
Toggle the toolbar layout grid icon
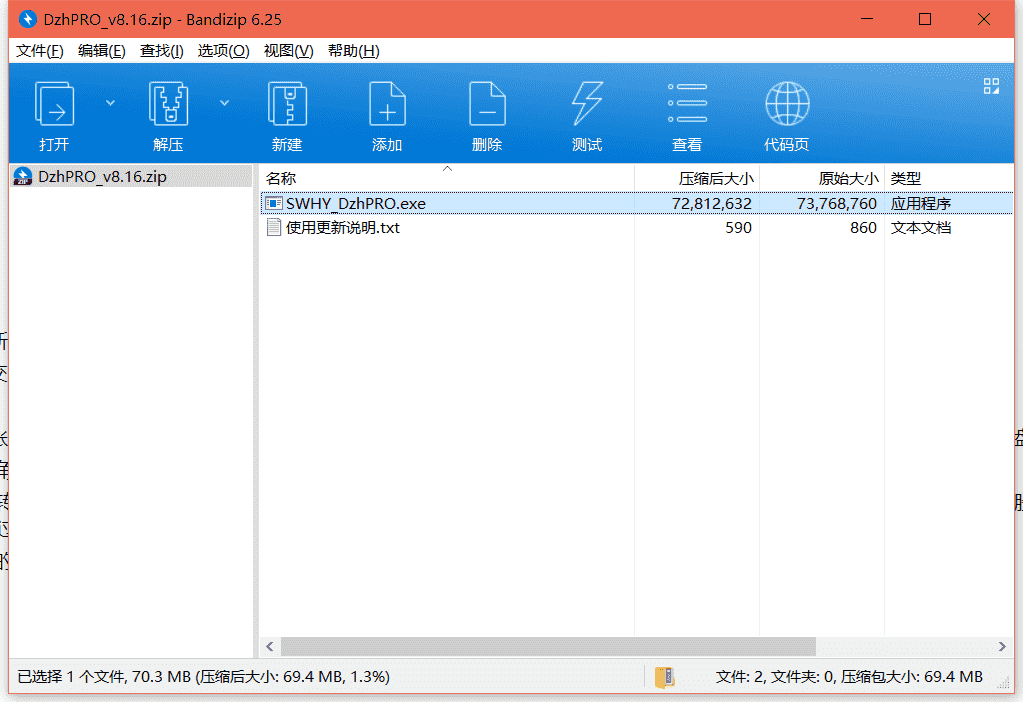pos(991,86)
